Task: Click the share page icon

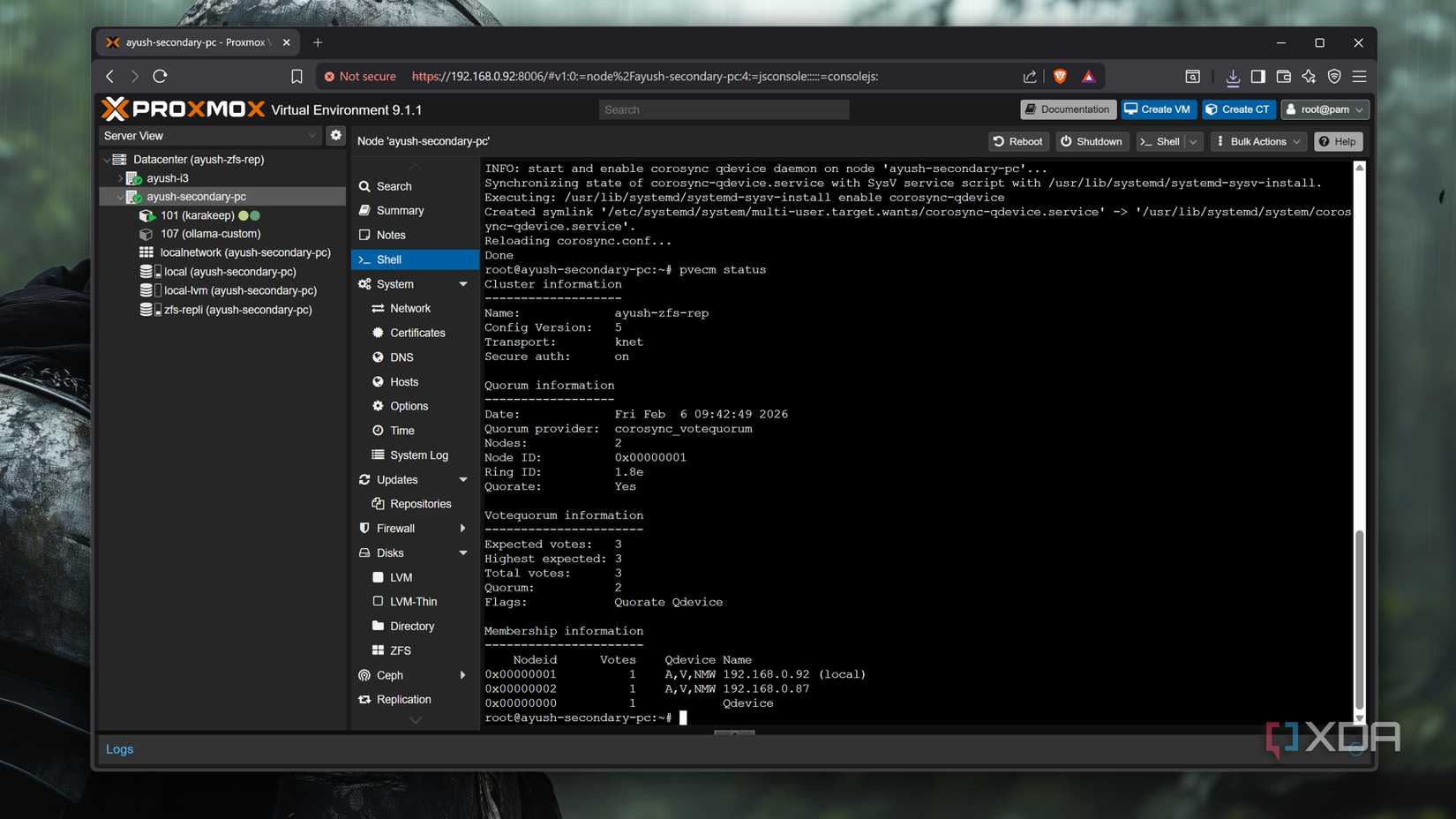Action: [1030, 76]
